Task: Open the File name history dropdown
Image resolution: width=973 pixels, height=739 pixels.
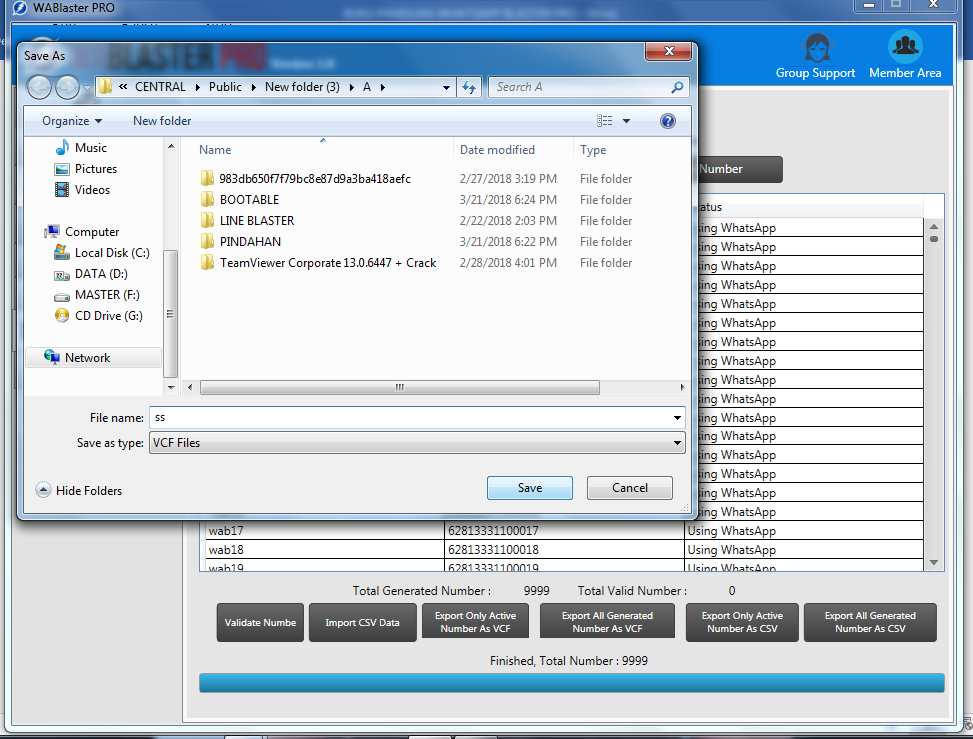Action: 677,417
